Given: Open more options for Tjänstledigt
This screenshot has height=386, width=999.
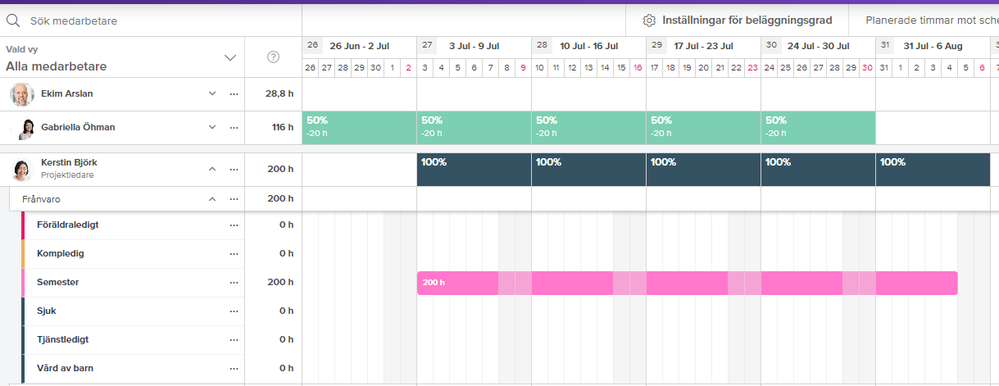Looking at the screenshot, I should (x=234, y=340).
